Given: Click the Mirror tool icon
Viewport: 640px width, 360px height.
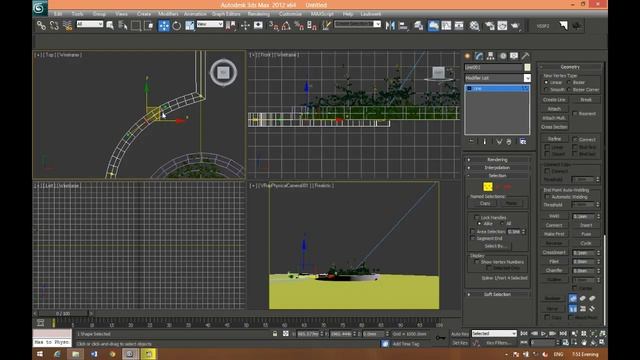Looking at the screenshot, I should 390,26.
